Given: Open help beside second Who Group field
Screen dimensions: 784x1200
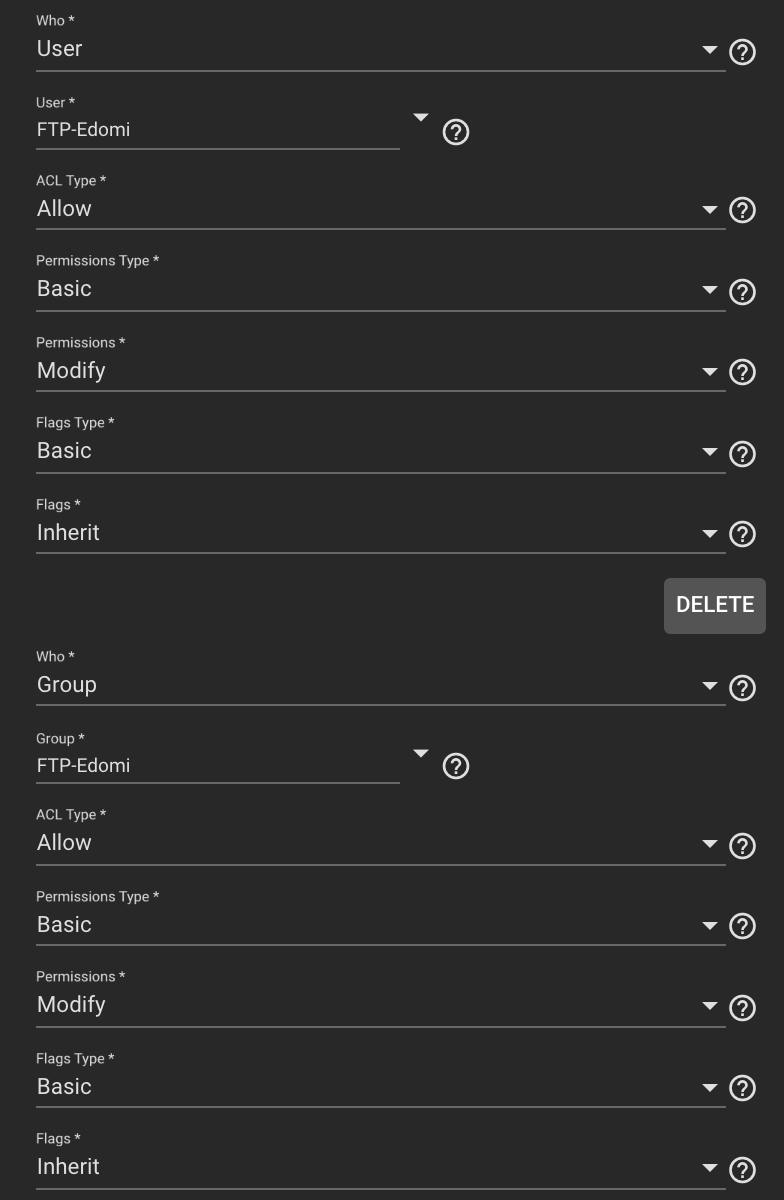Looking at the screenshot, I should point(742,688).
